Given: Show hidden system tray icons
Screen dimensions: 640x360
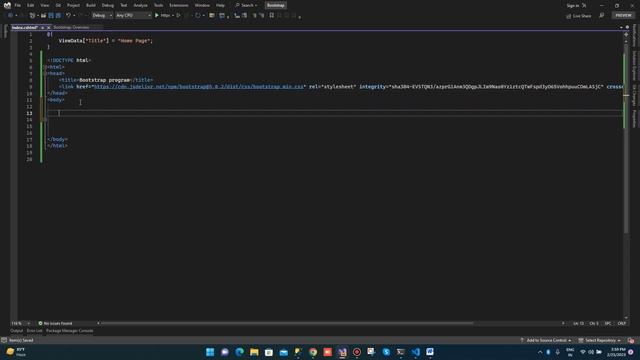Looking at the screenshot, I should (x=540, y=352).
